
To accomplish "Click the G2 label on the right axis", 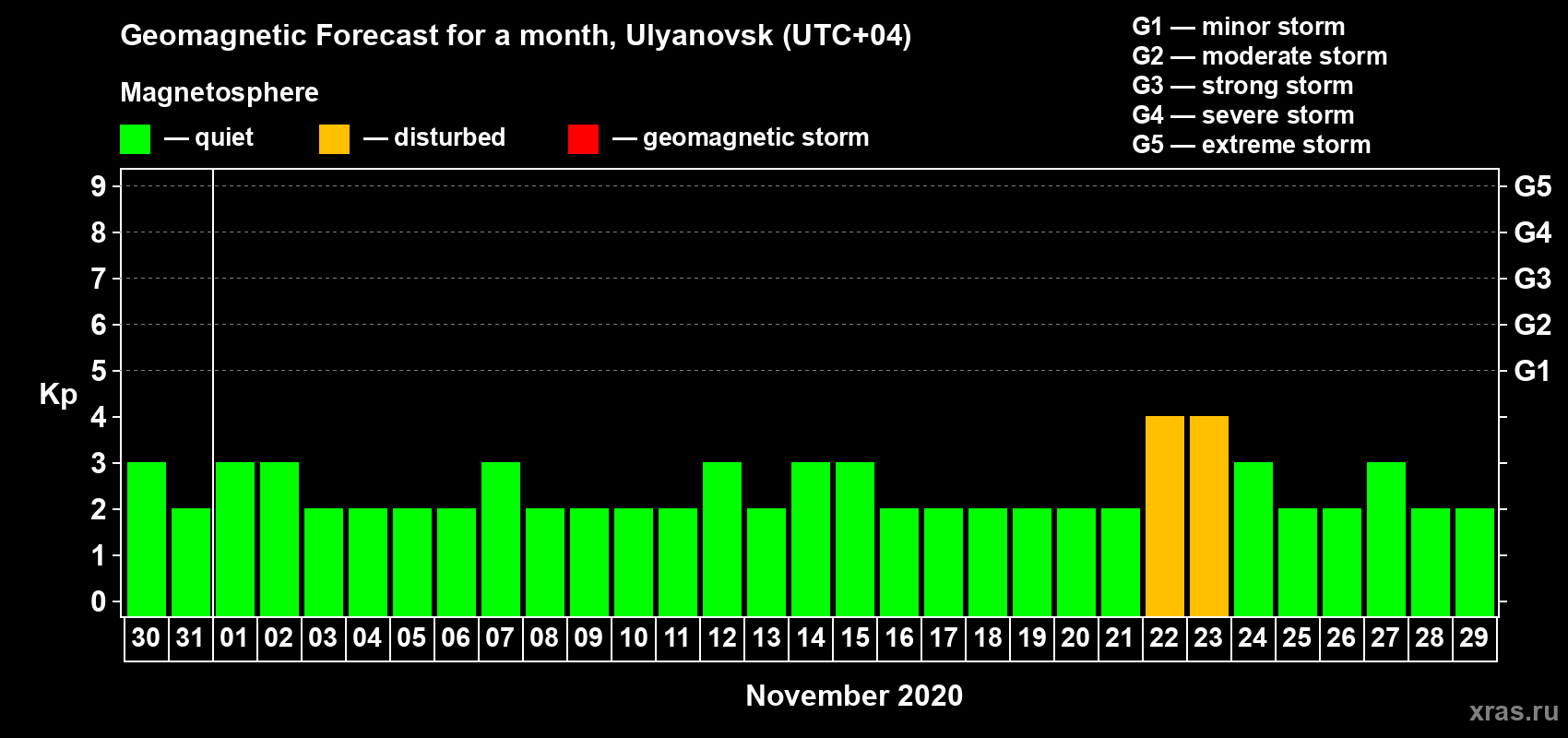I will pyautogui.click(x=1533, y=325).
